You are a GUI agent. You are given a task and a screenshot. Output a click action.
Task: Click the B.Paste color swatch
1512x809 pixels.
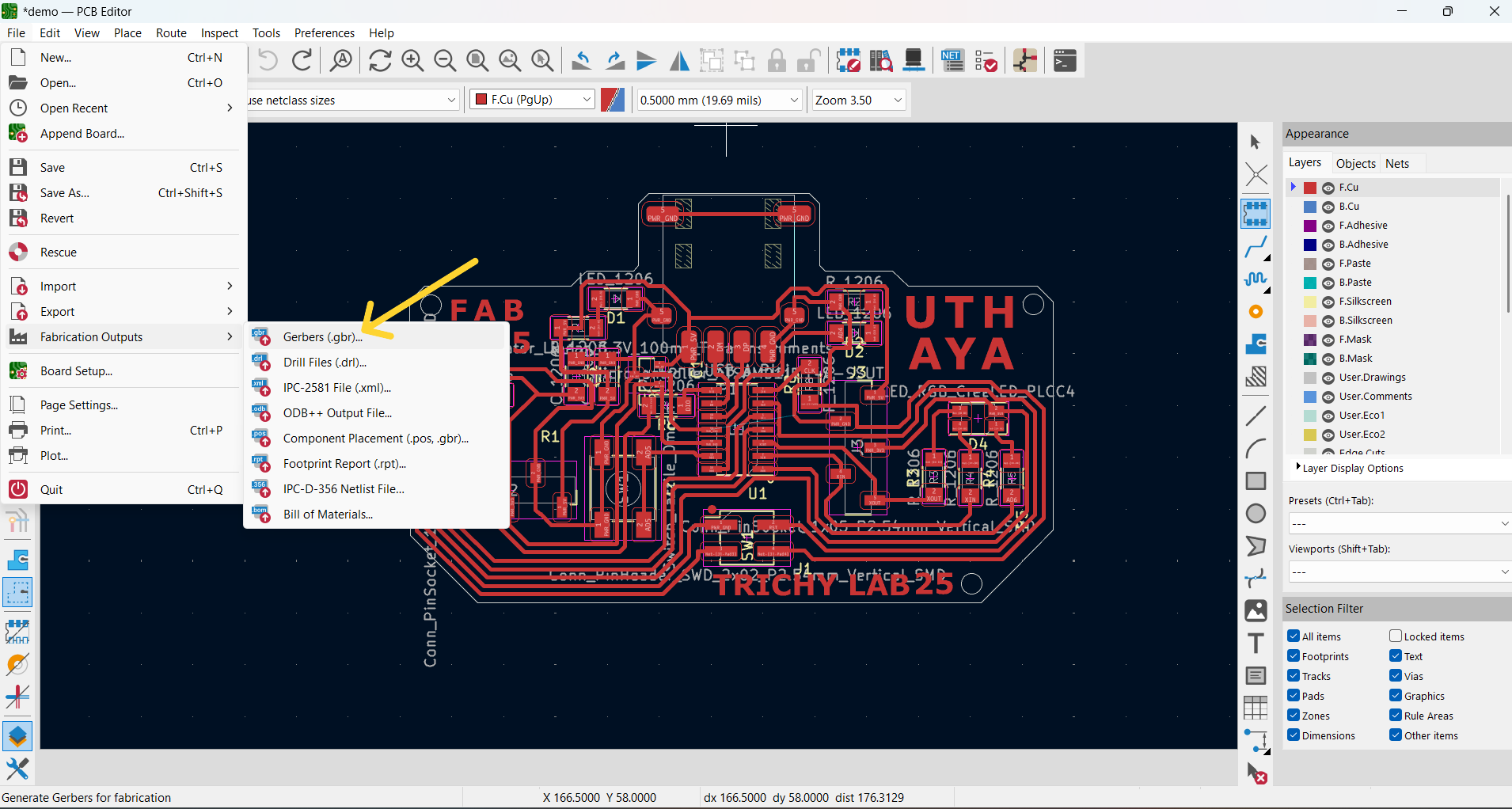click(x=1310, y=283)
